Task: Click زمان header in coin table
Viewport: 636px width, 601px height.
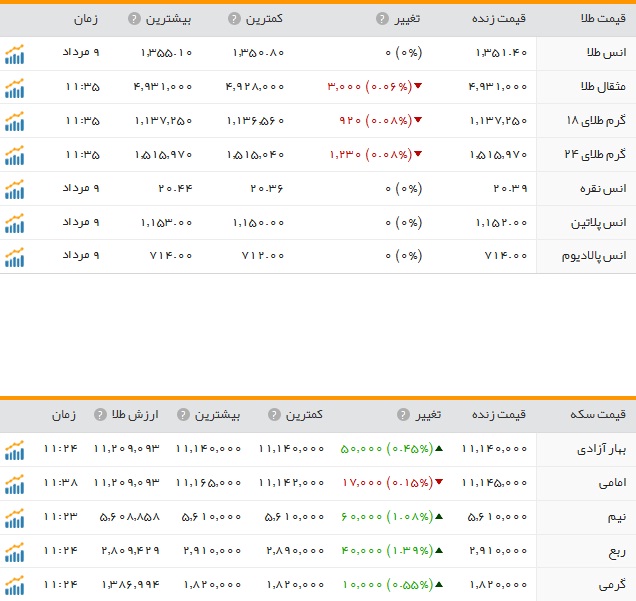Action: (64, 415)
